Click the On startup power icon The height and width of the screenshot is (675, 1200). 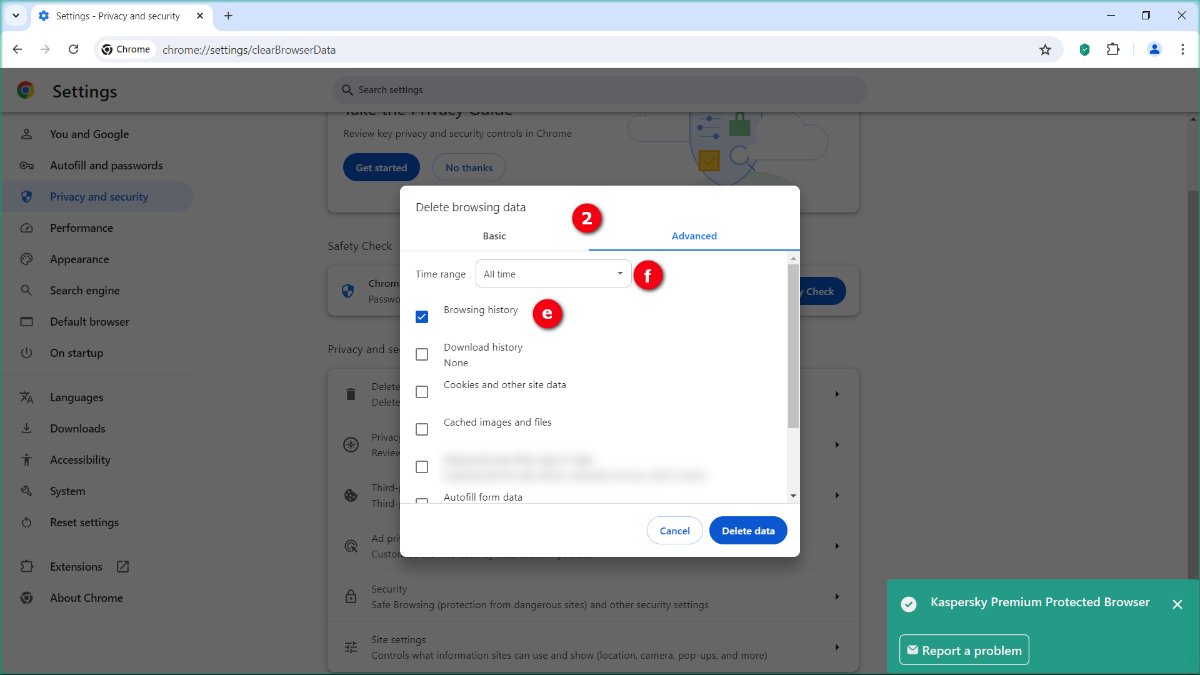click(27, 353)
